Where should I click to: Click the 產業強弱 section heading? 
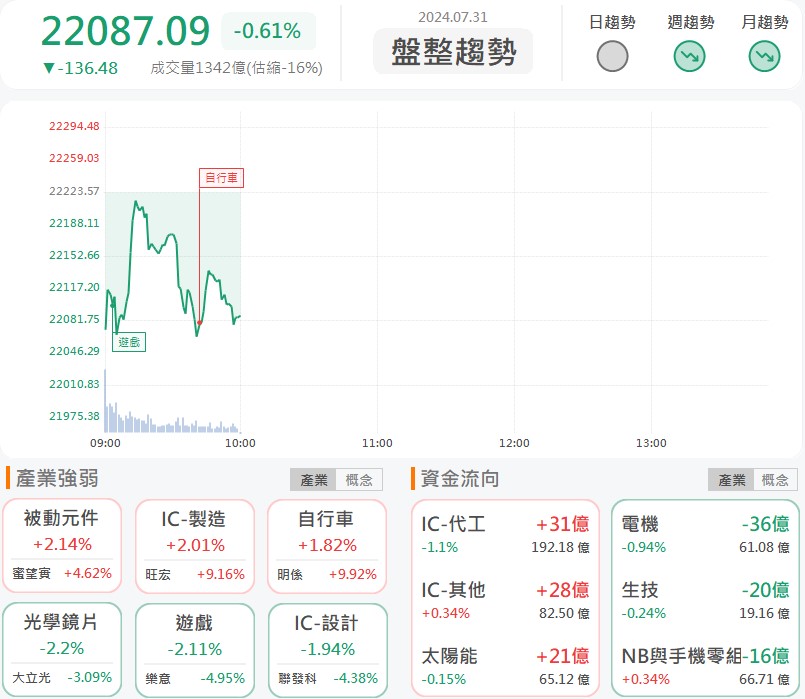coord(57,478)
